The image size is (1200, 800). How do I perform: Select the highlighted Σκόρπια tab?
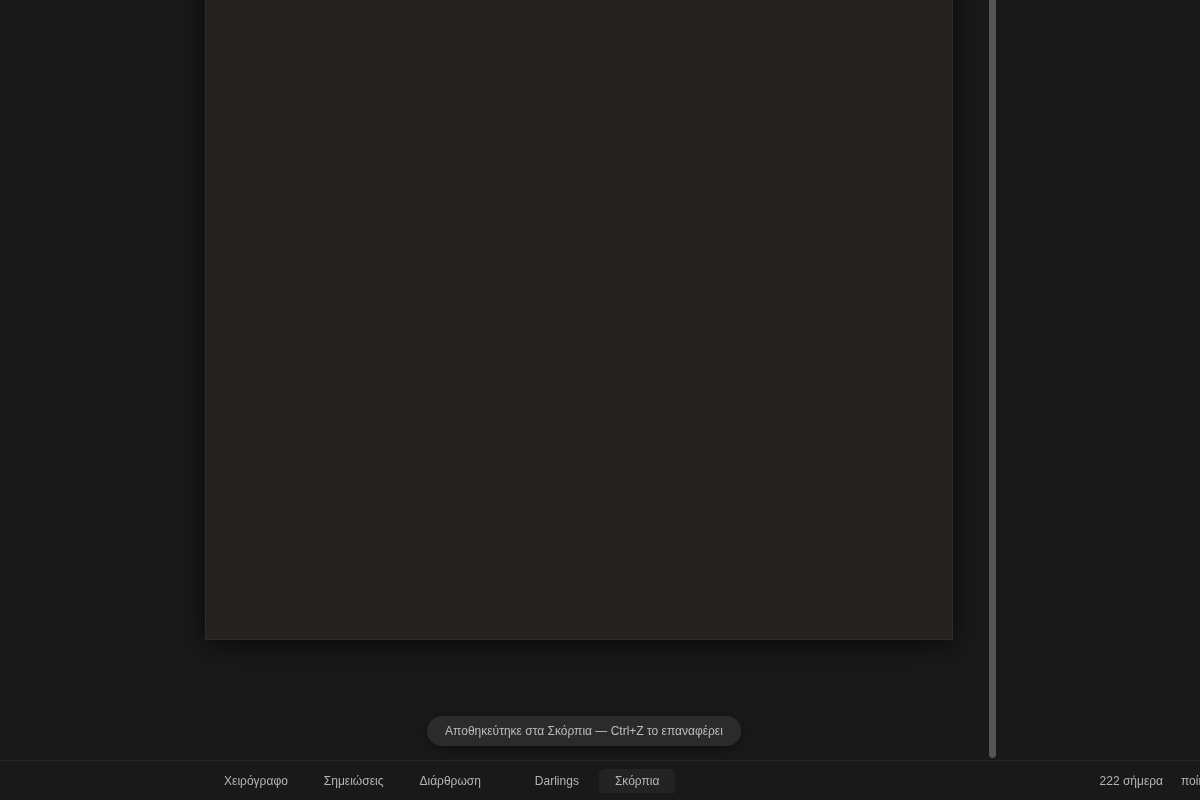(637, 781)
